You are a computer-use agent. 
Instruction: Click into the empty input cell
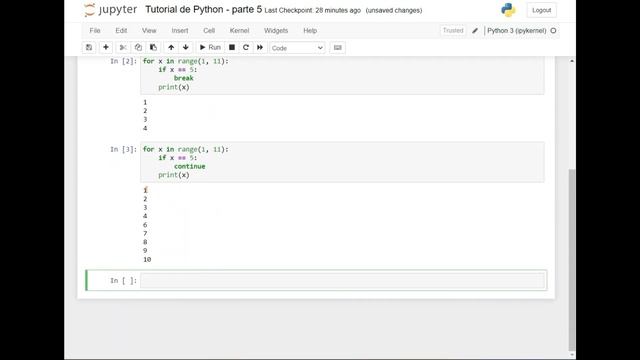[x=342, y=280]
